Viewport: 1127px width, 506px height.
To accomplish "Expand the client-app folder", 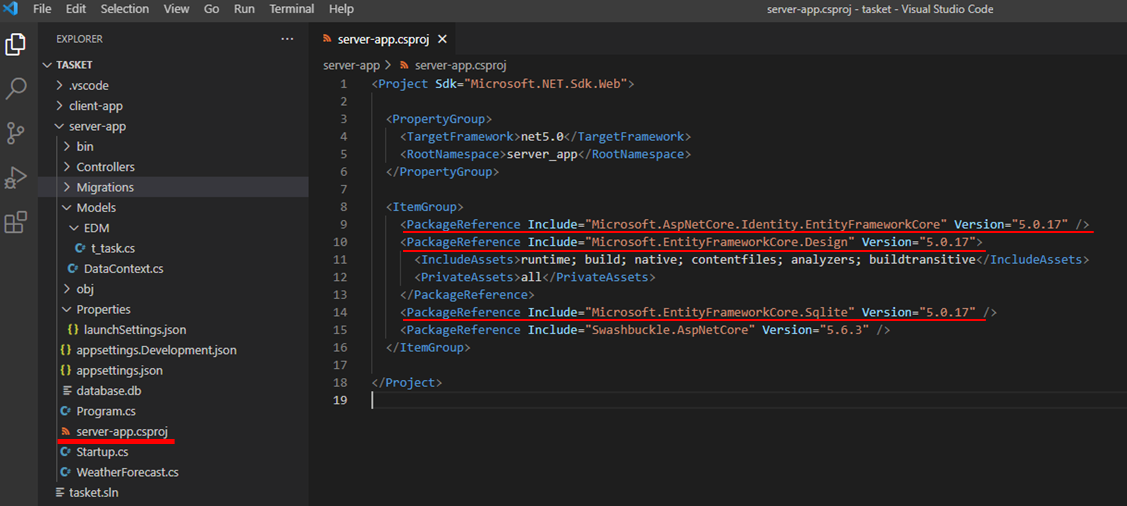I will click(59, 106).
